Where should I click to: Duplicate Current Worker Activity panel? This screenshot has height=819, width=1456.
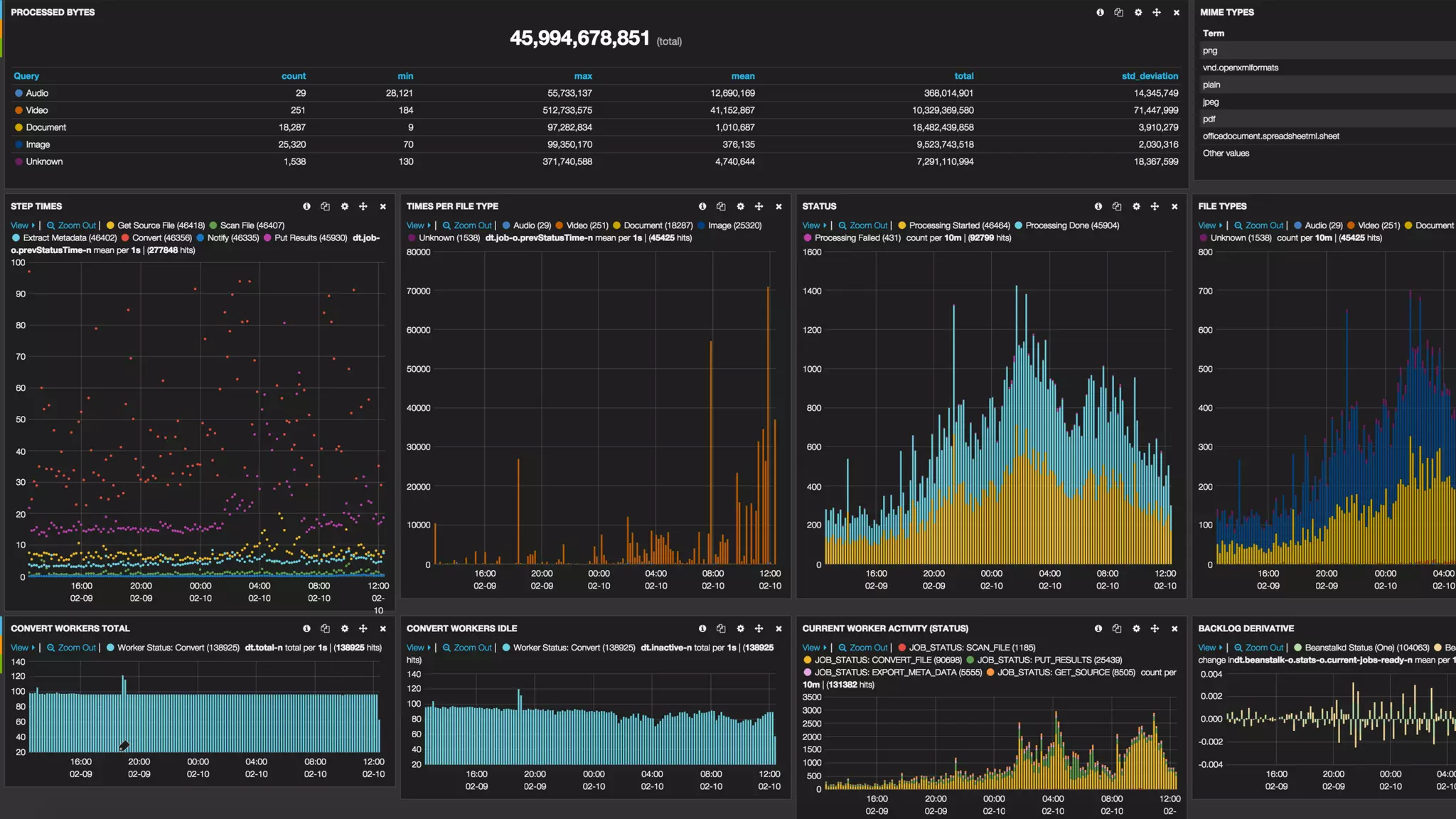tap(1117, 628)
